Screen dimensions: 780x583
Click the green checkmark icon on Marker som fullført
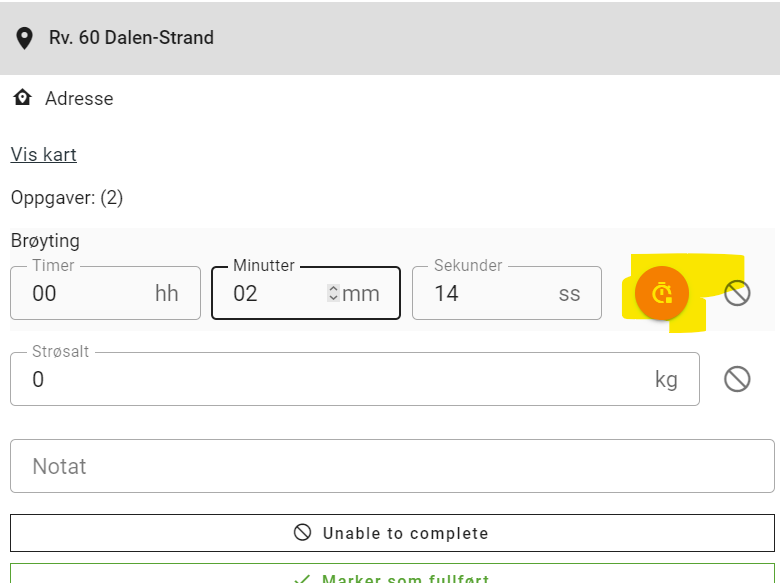(301, 579)
